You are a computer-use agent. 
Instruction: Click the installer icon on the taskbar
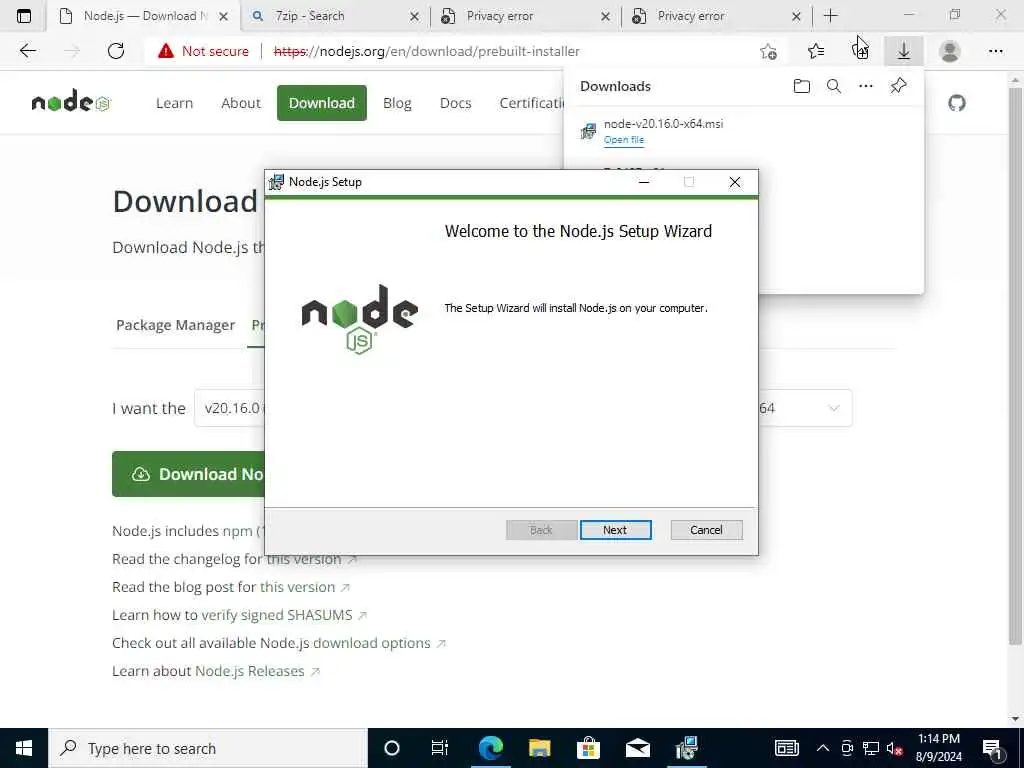[x=686, y=748]
